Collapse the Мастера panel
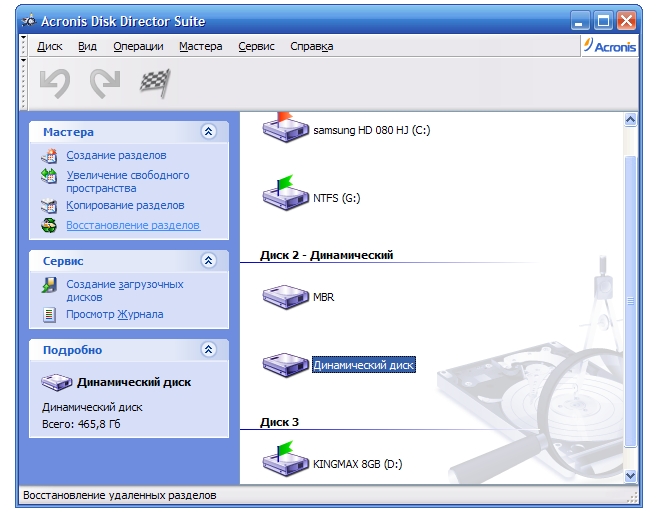 click(208, 131)
